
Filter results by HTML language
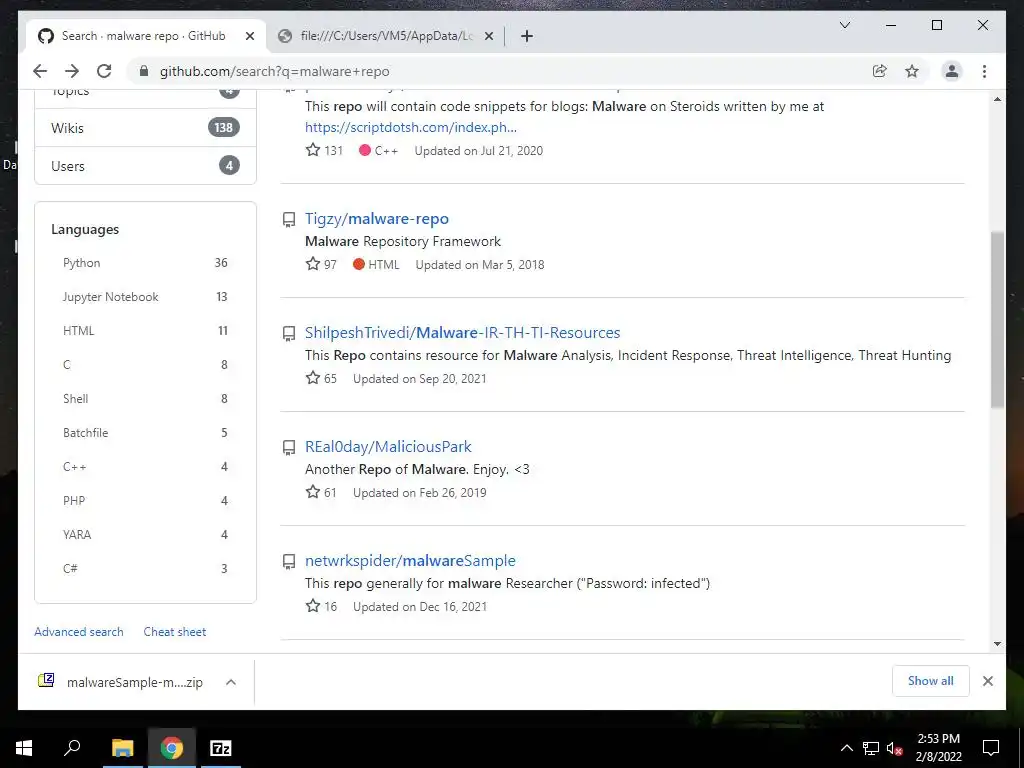click(x=145, y=330)
